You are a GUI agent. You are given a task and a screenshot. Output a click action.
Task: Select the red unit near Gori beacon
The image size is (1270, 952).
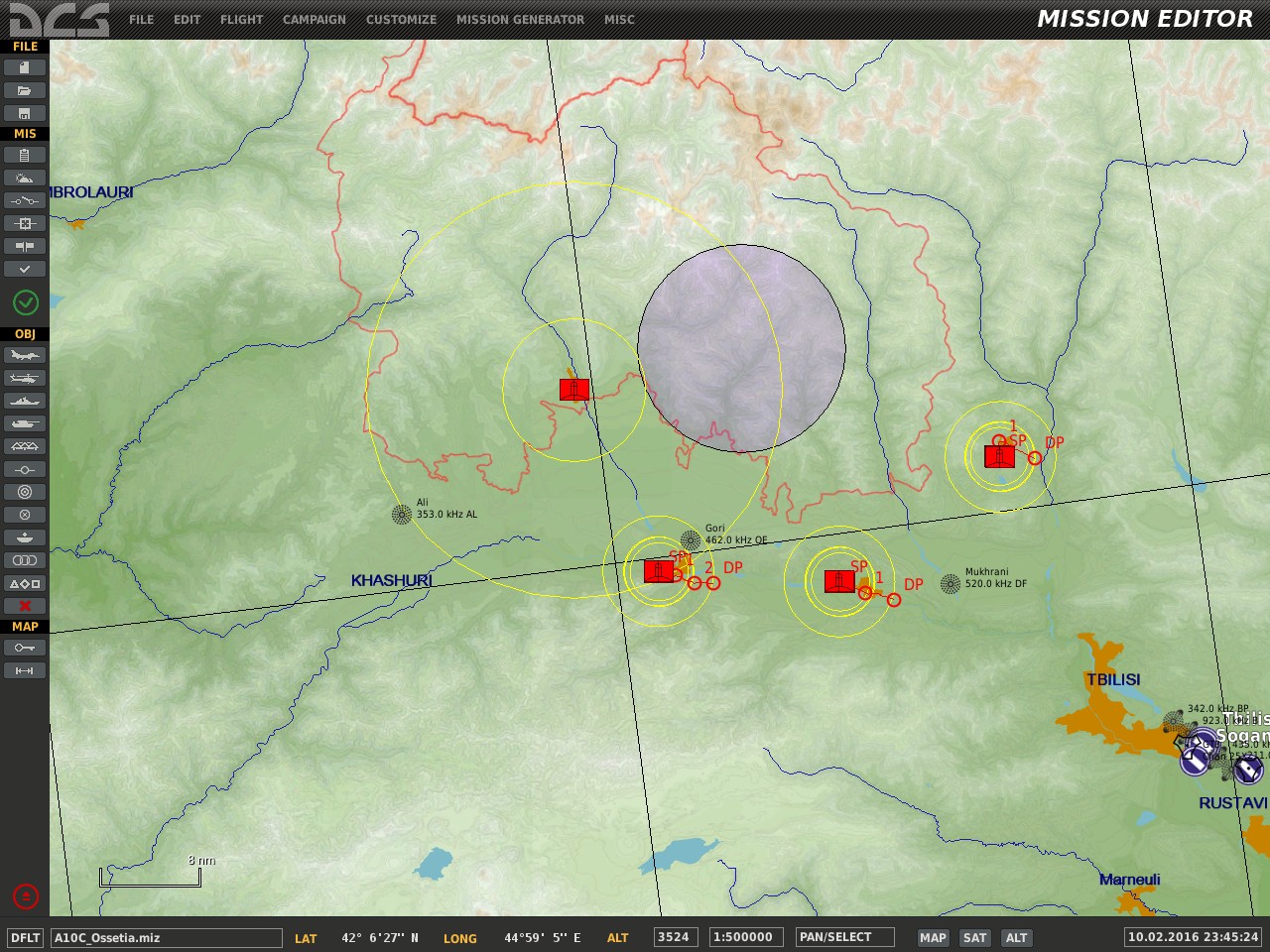click(x=659, y=570)
